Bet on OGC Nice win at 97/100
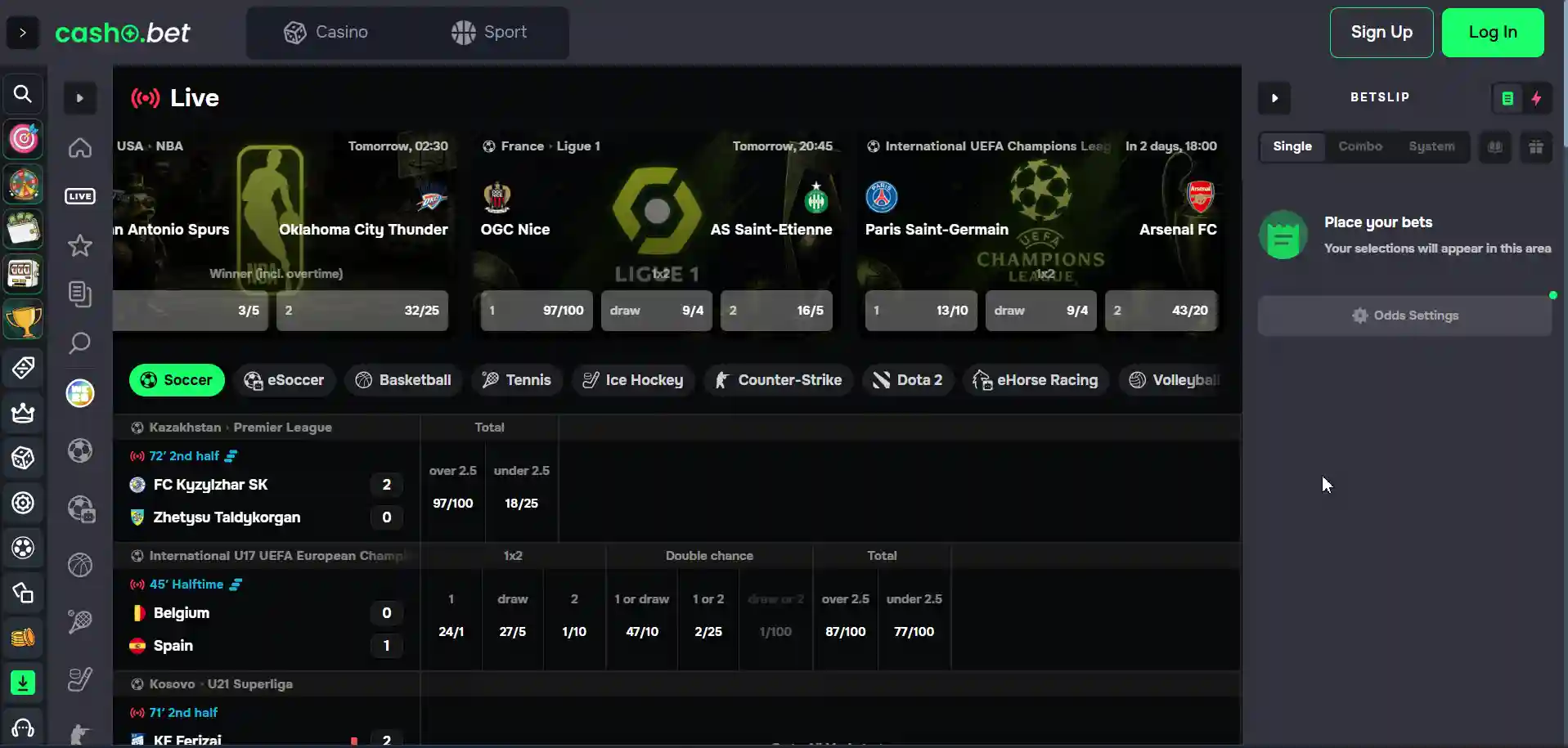 (x=537, y=311)
